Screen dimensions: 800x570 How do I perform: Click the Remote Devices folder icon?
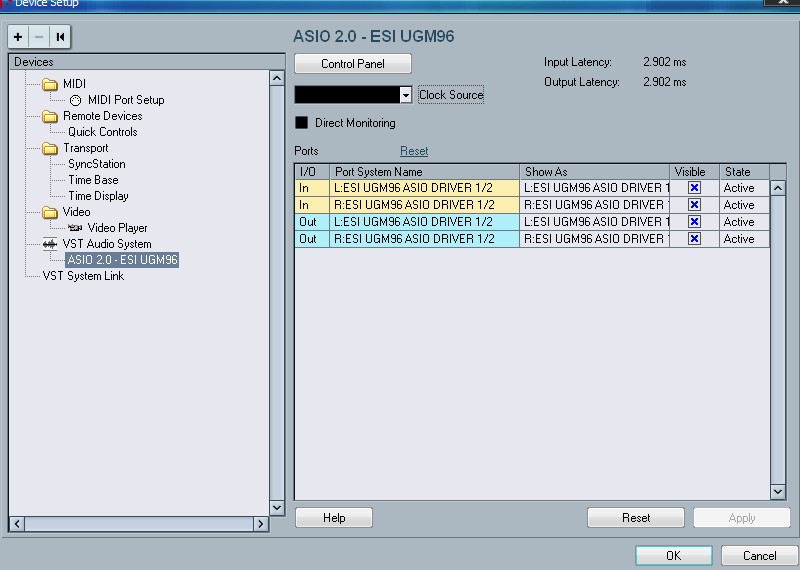[x=49, y=116]
